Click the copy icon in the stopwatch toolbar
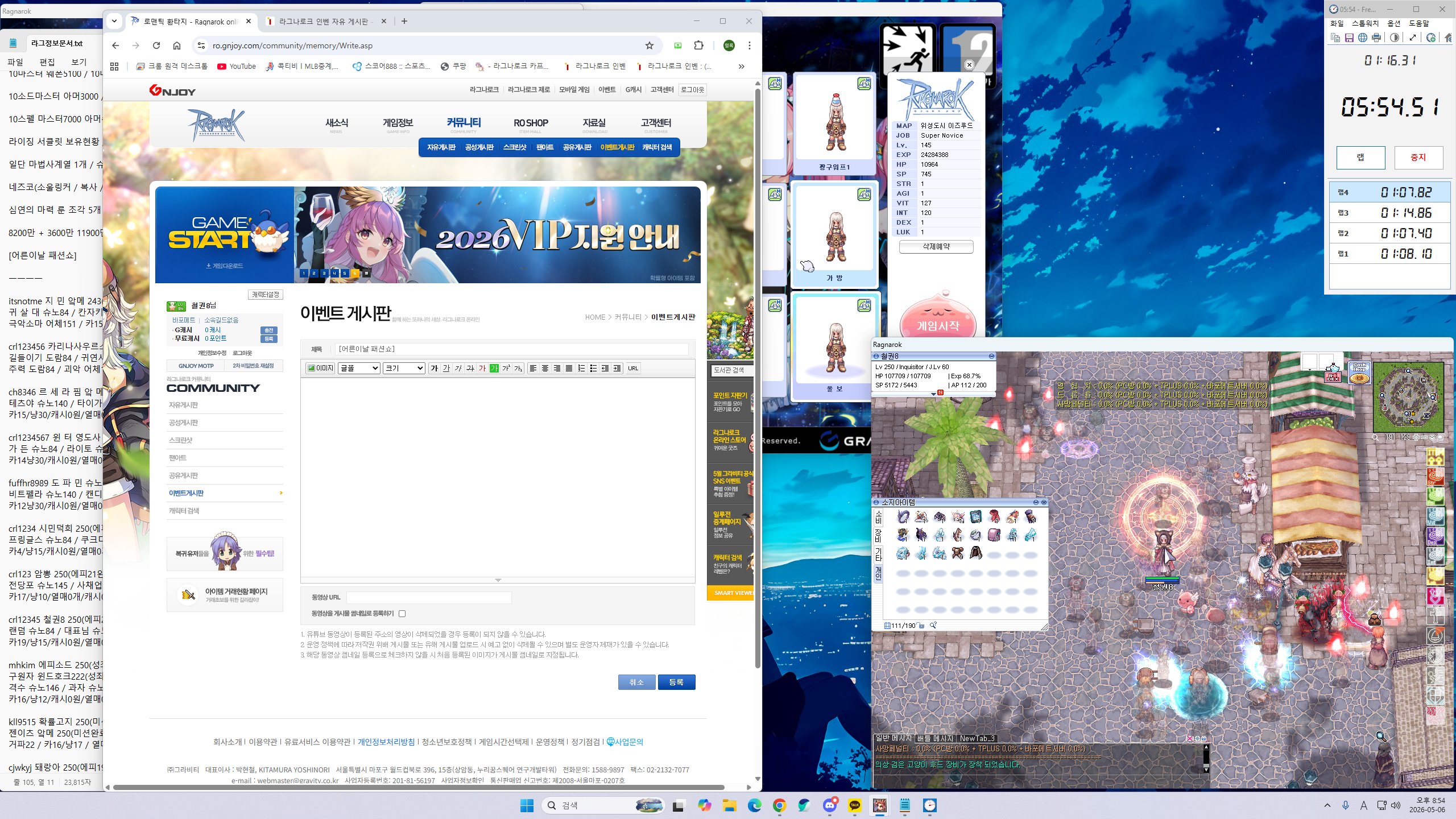The image size is (1456, 819). (x=1335, y=38)
